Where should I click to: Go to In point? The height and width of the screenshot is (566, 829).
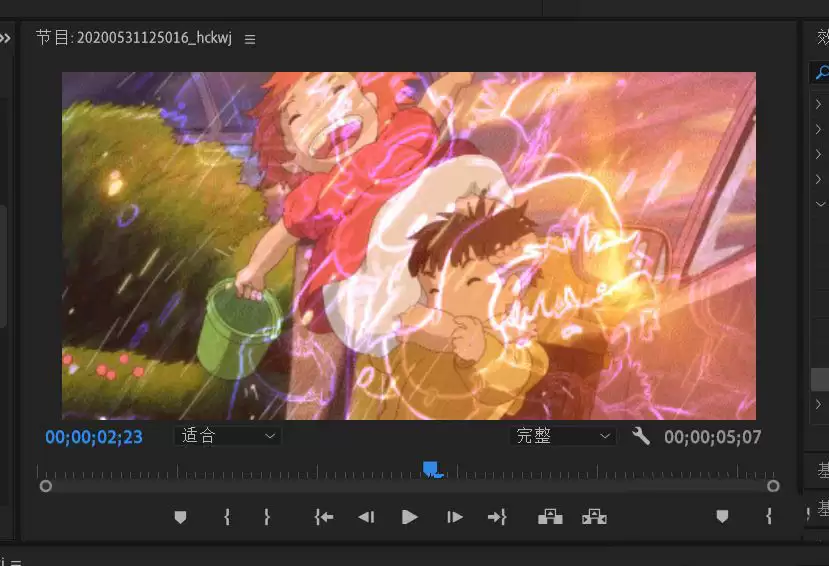324,517
